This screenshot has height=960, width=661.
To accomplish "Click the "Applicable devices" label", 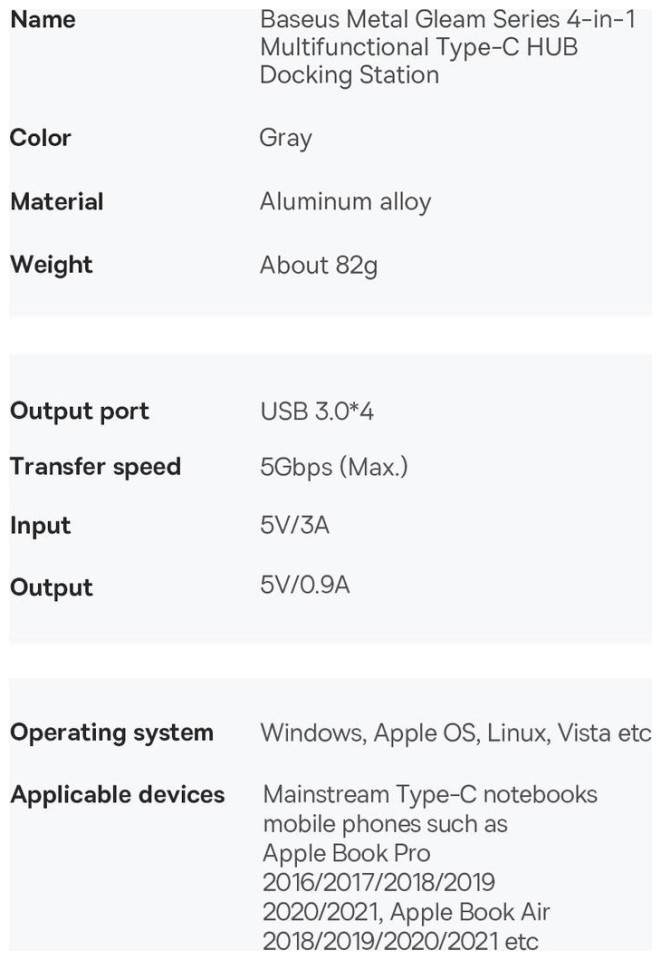I will click(117, 795).
